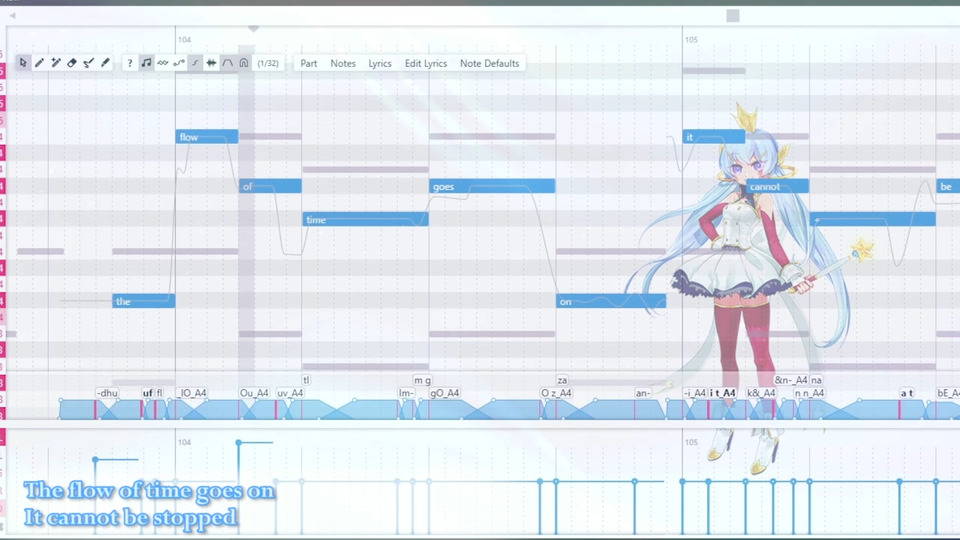Click the 'n n_A4' phoneme label
The width and height of the screenshot is (960, 540).
coord(809,393)
